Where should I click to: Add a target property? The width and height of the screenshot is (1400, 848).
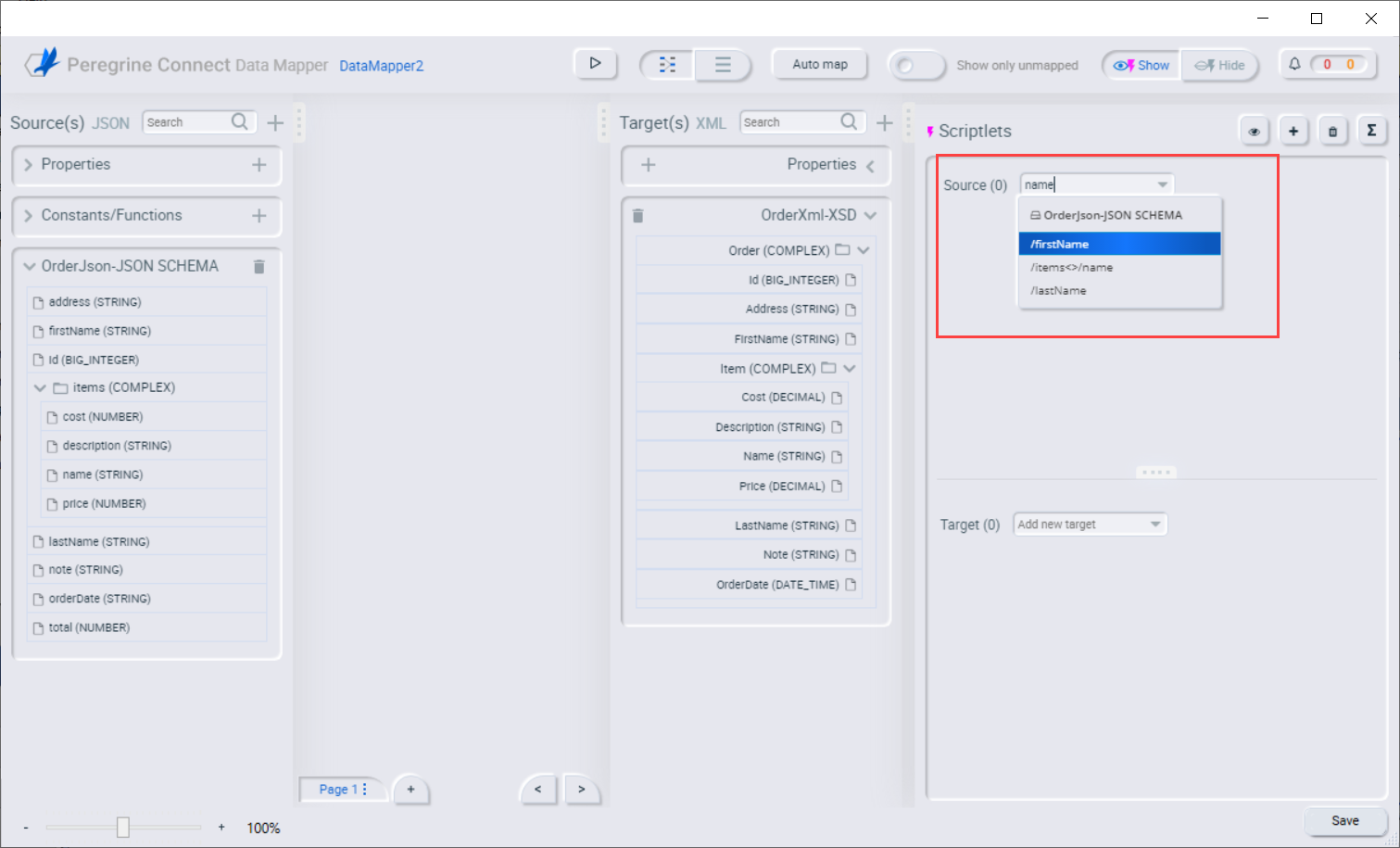pos(649,164)
